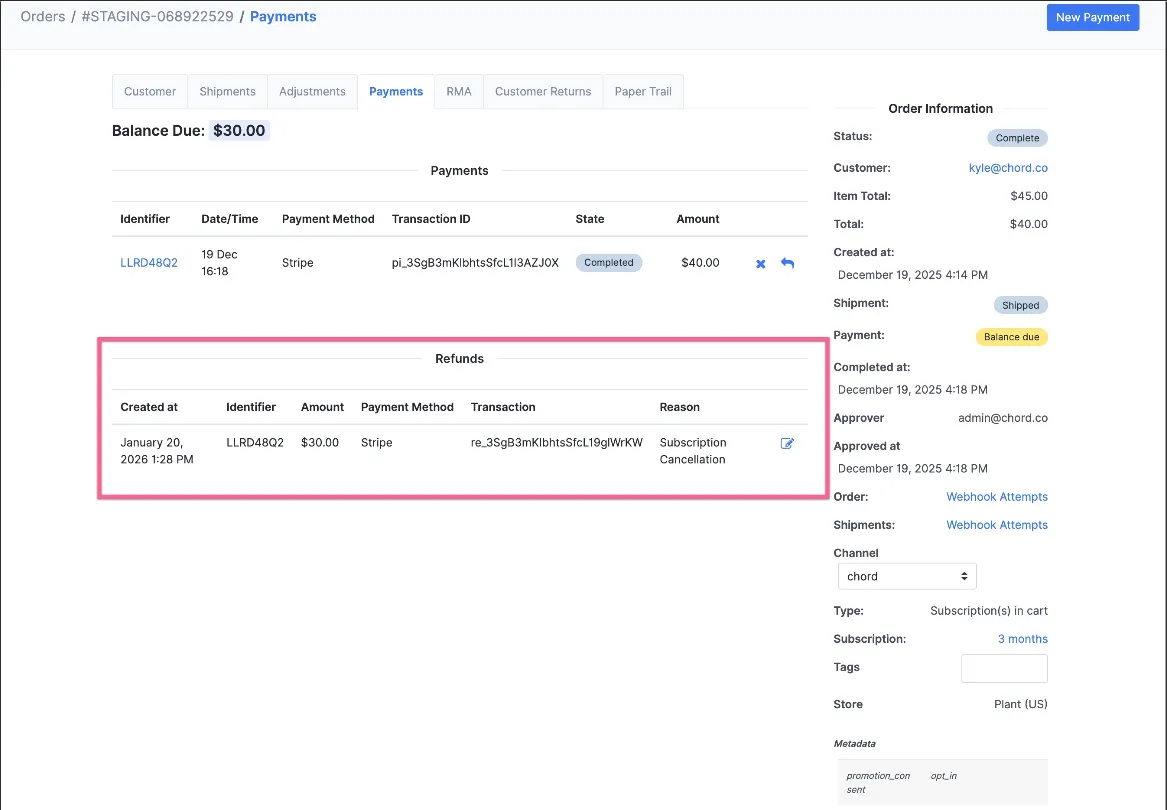Click the Item Total $45.00 value
The width and height of the screenshot is (1167, 810).
pos(1029,197)
